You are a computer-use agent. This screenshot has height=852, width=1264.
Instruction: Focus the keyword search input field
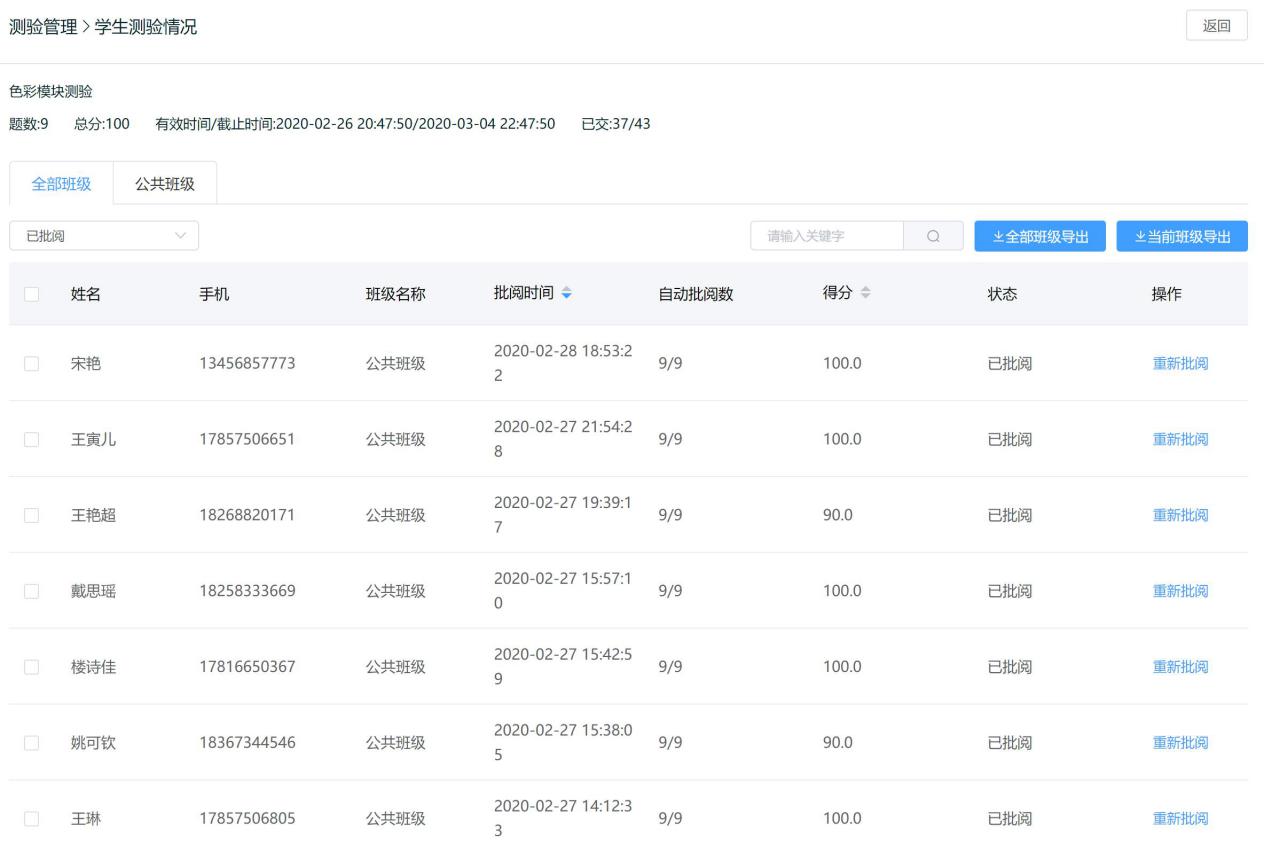pyautogui.click(x=826, y=236)
